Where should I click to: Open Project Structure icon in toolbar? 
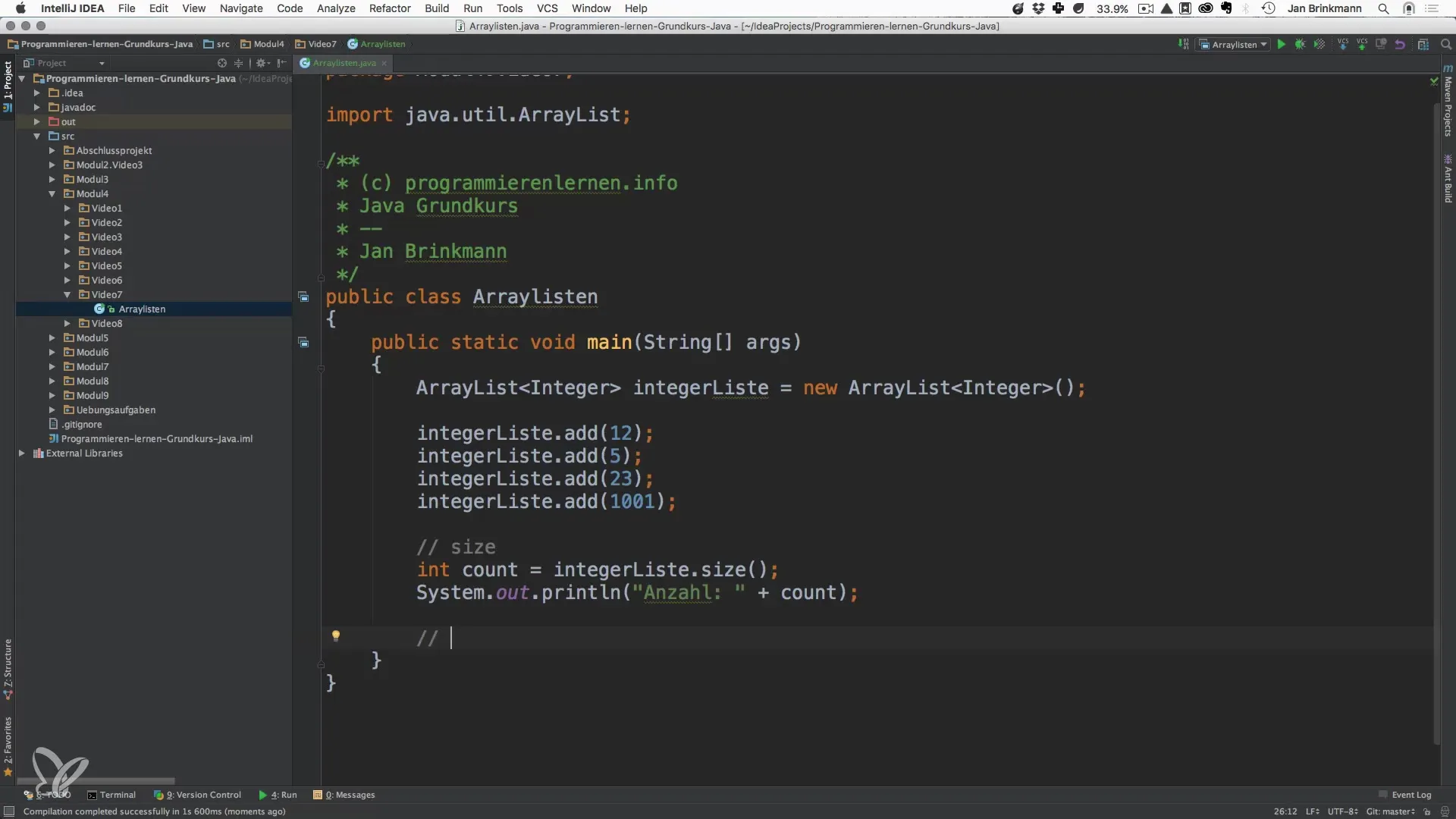pos(1423,45)
